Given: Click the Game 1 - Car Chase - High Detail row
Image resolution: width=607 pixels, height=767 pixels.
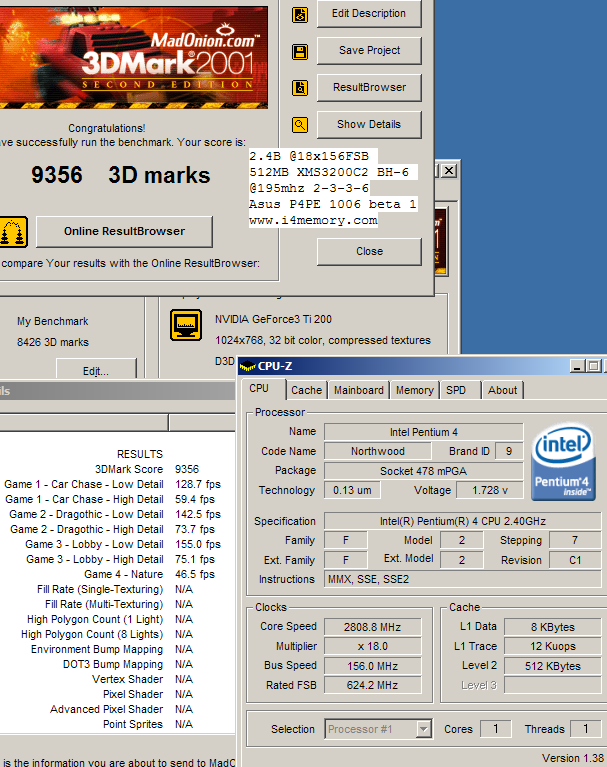Looking at the screenshot, I should pos(110,499).
